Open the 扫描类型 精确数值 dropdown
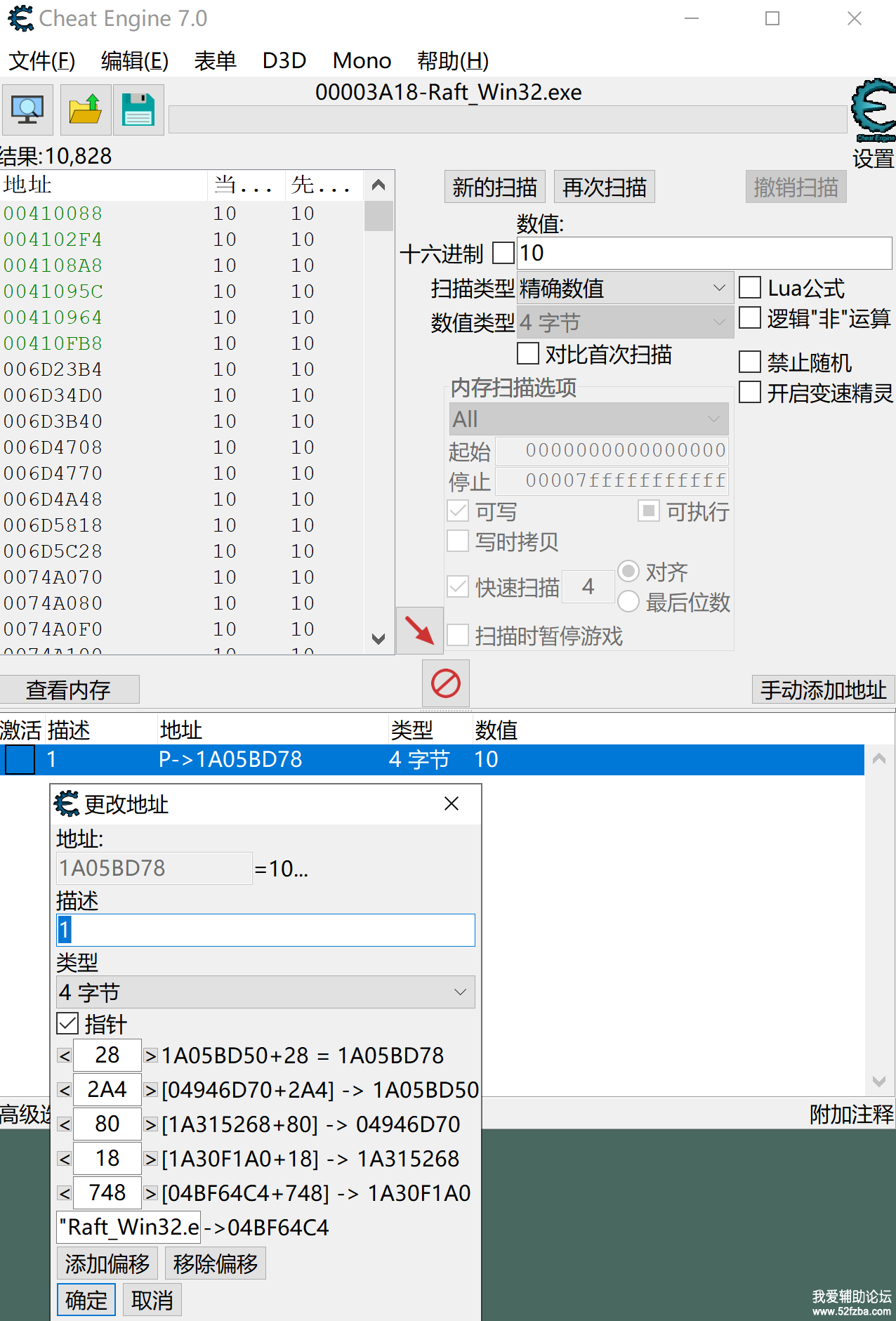Viewport: 896px width, 1321px height. click(x=625, y=288)
